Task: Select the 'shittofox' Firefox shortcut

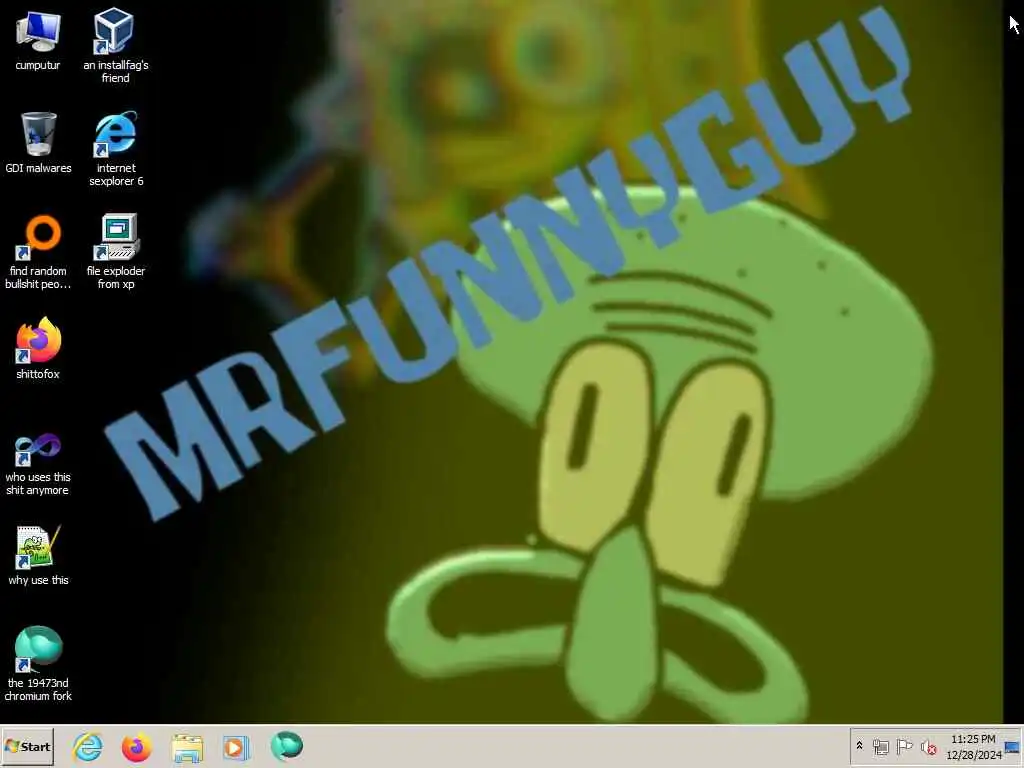Action: click(x=38, y=348)
